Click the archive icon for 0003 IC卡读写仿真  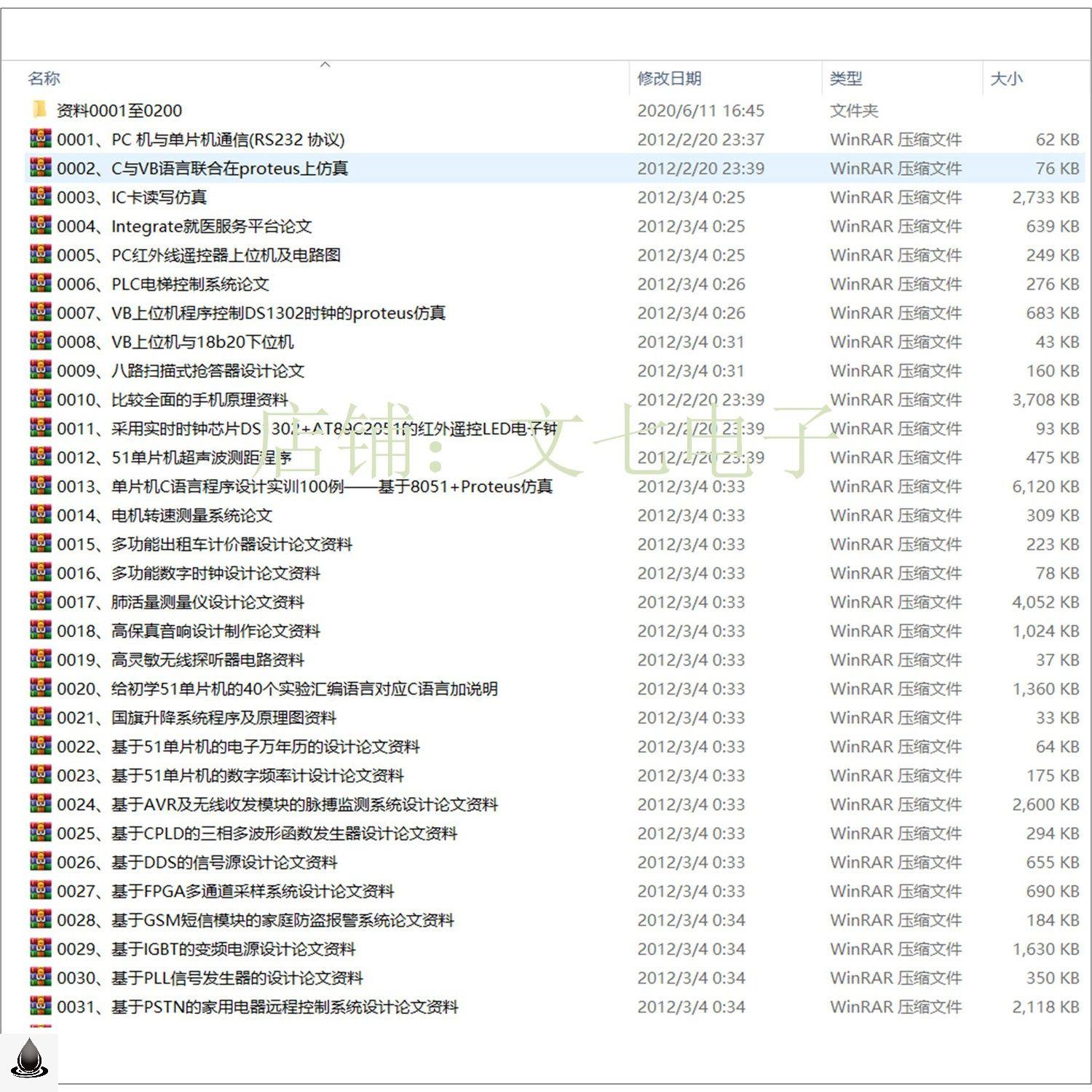click(40, 197)
